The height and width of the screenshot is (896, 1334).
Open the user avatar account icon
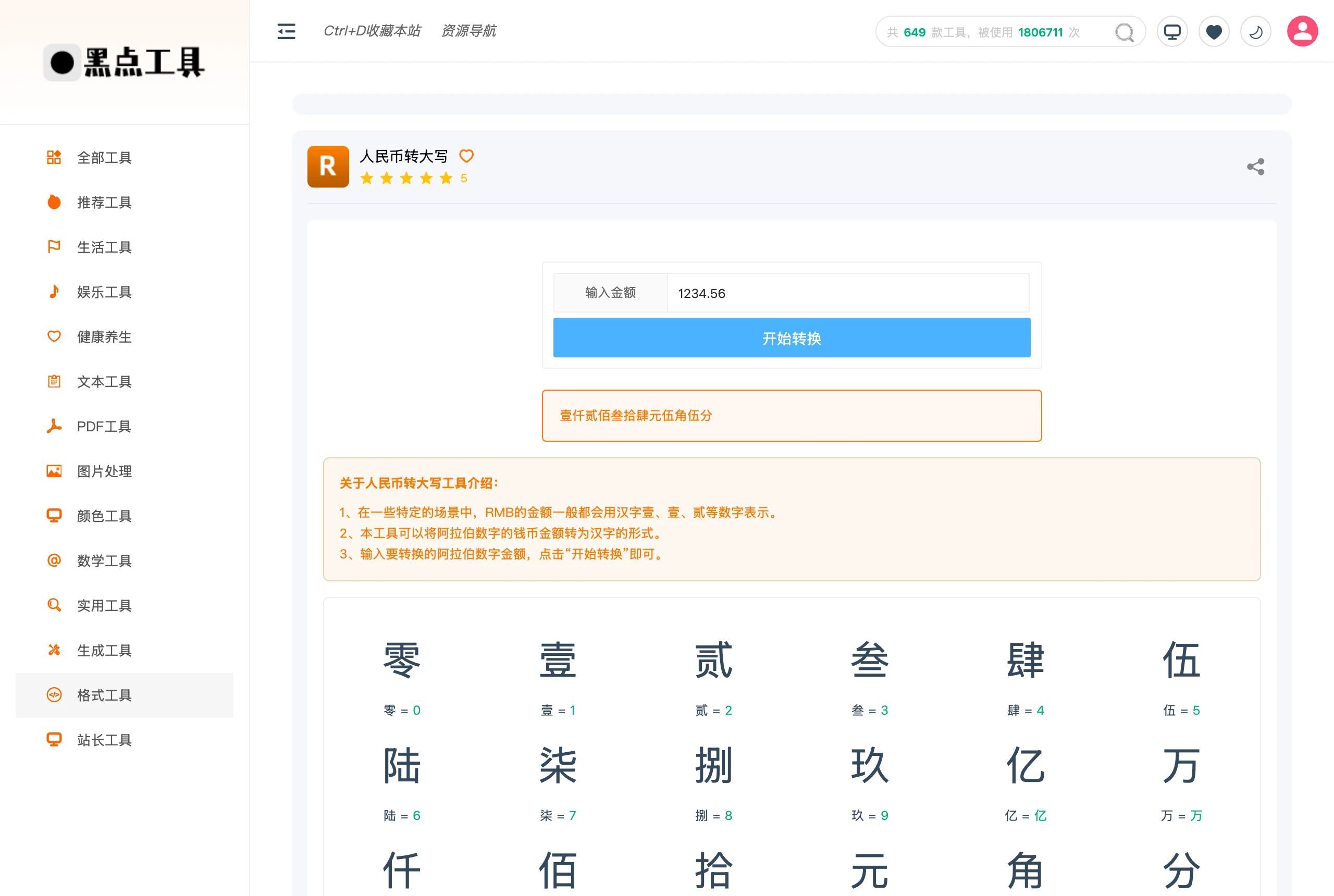click(x=1303, y=31)
